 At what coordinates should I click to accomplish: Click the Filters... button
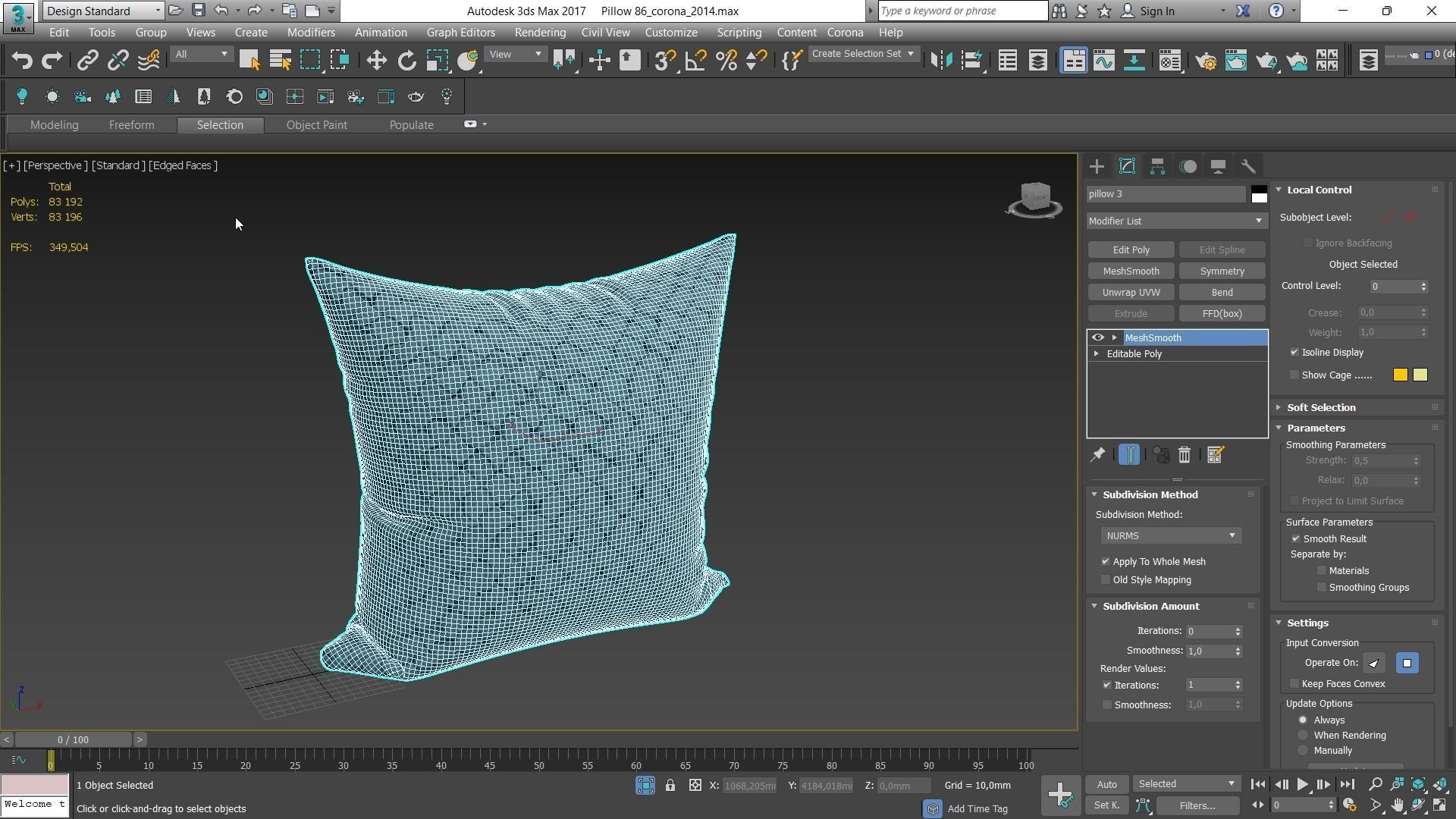pos(1197,806)
